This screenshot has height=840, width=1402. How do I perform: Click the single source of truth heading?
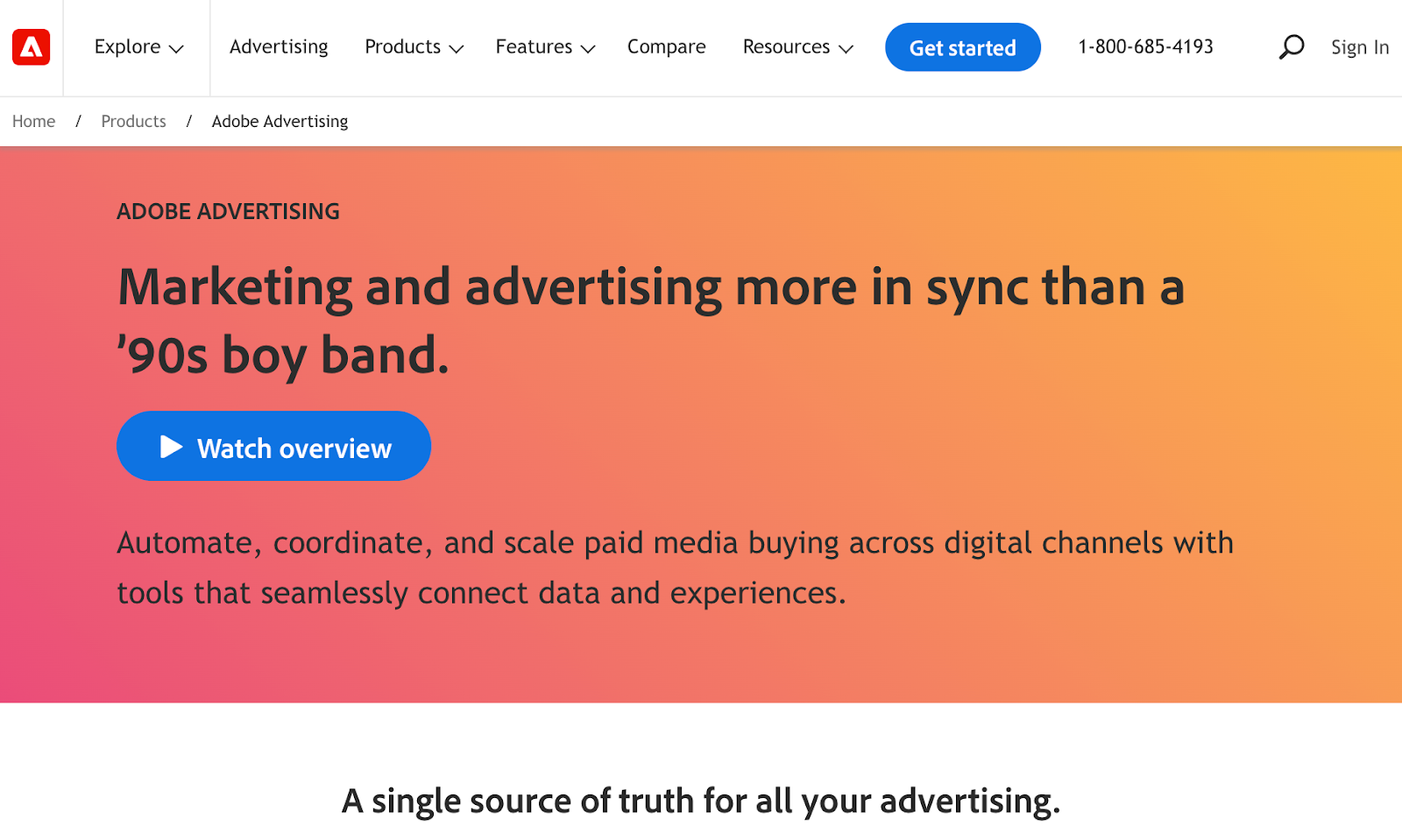pos(700,801)
